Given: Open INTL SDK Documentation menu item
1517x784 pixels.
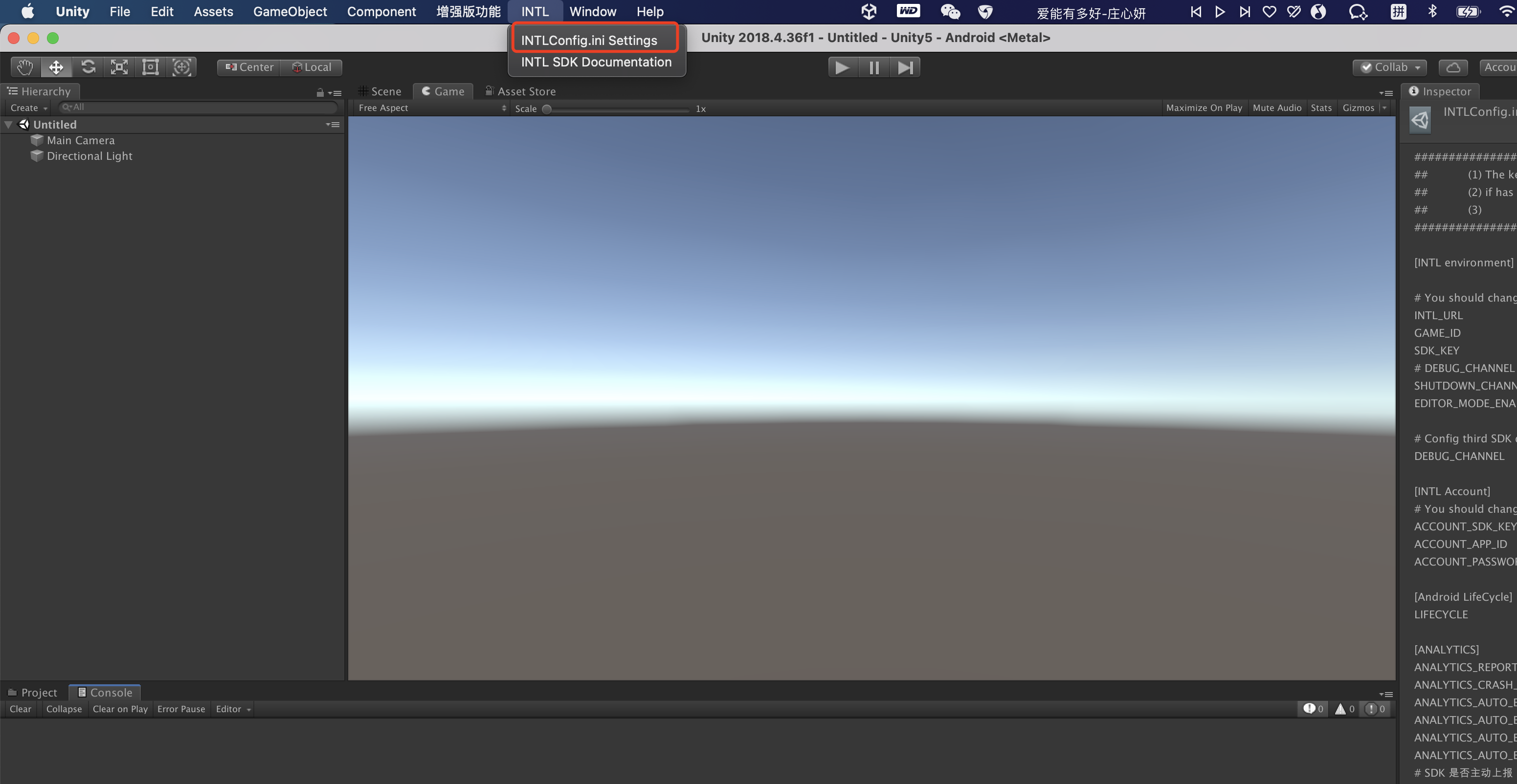Looking at the screenshot, I should click(x=596, y=61).
